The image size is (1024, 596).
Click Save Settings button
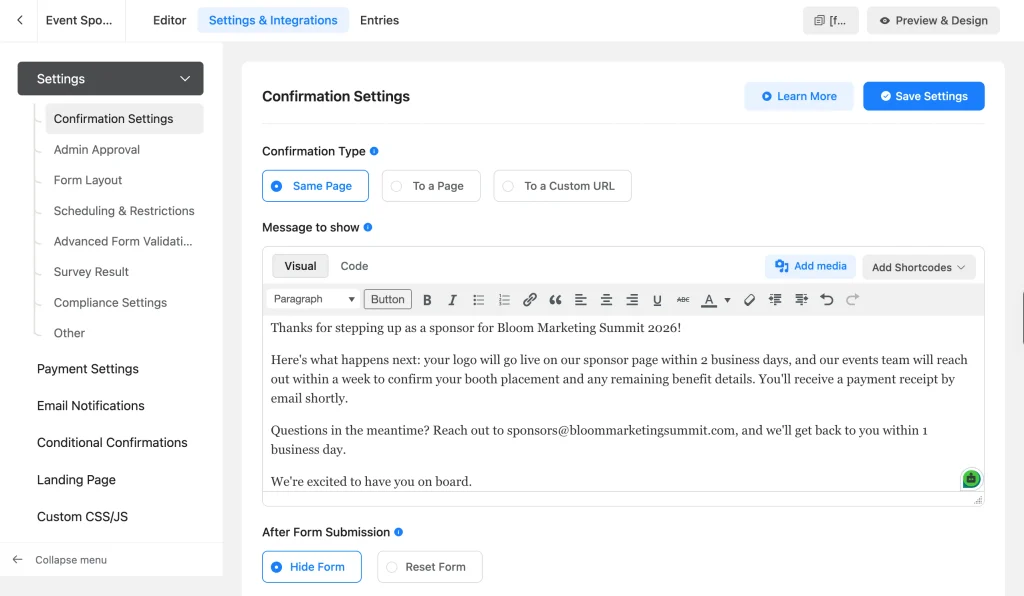tap(923, 96)
